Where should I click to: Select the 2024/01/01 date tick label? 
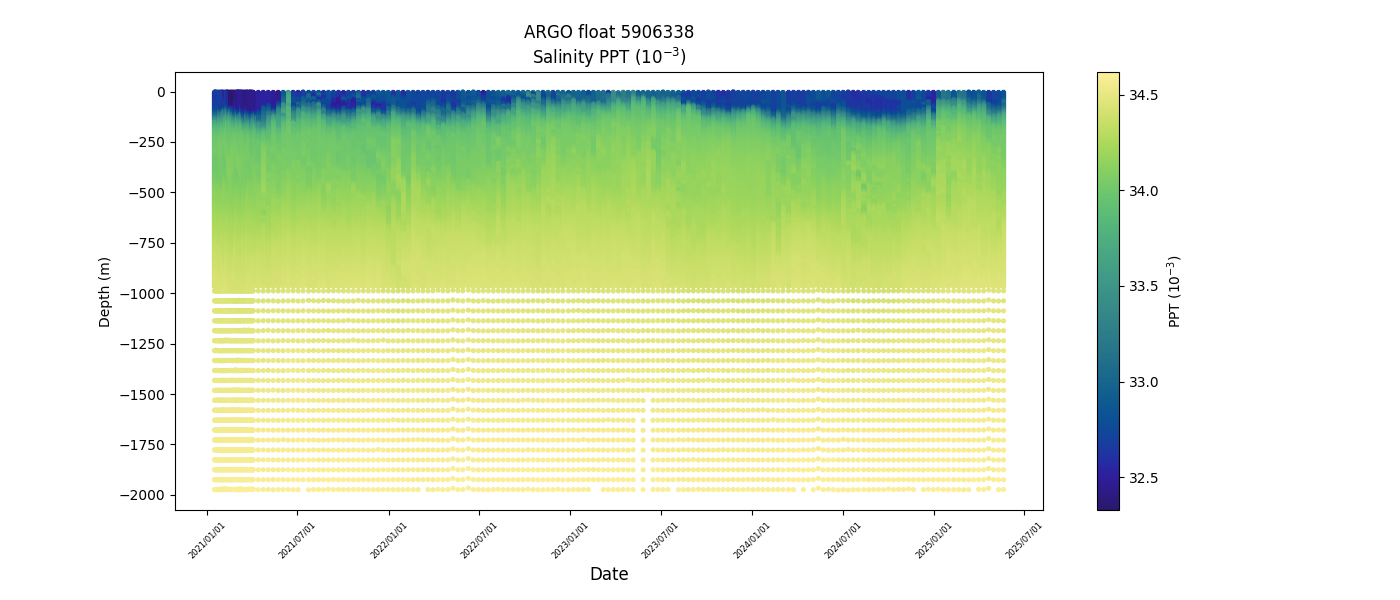pyautogui.click(x=753, y=540)
